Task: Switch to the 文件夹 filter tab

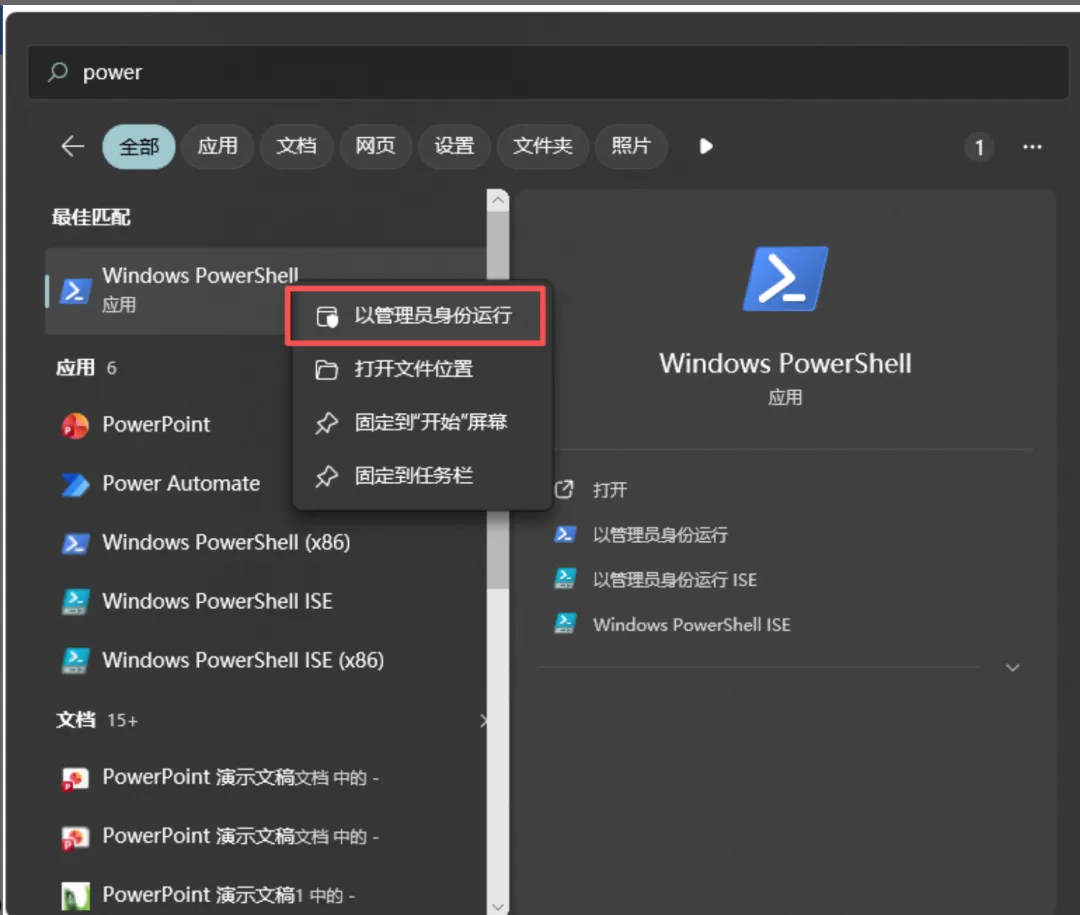Action: (543, 146)
